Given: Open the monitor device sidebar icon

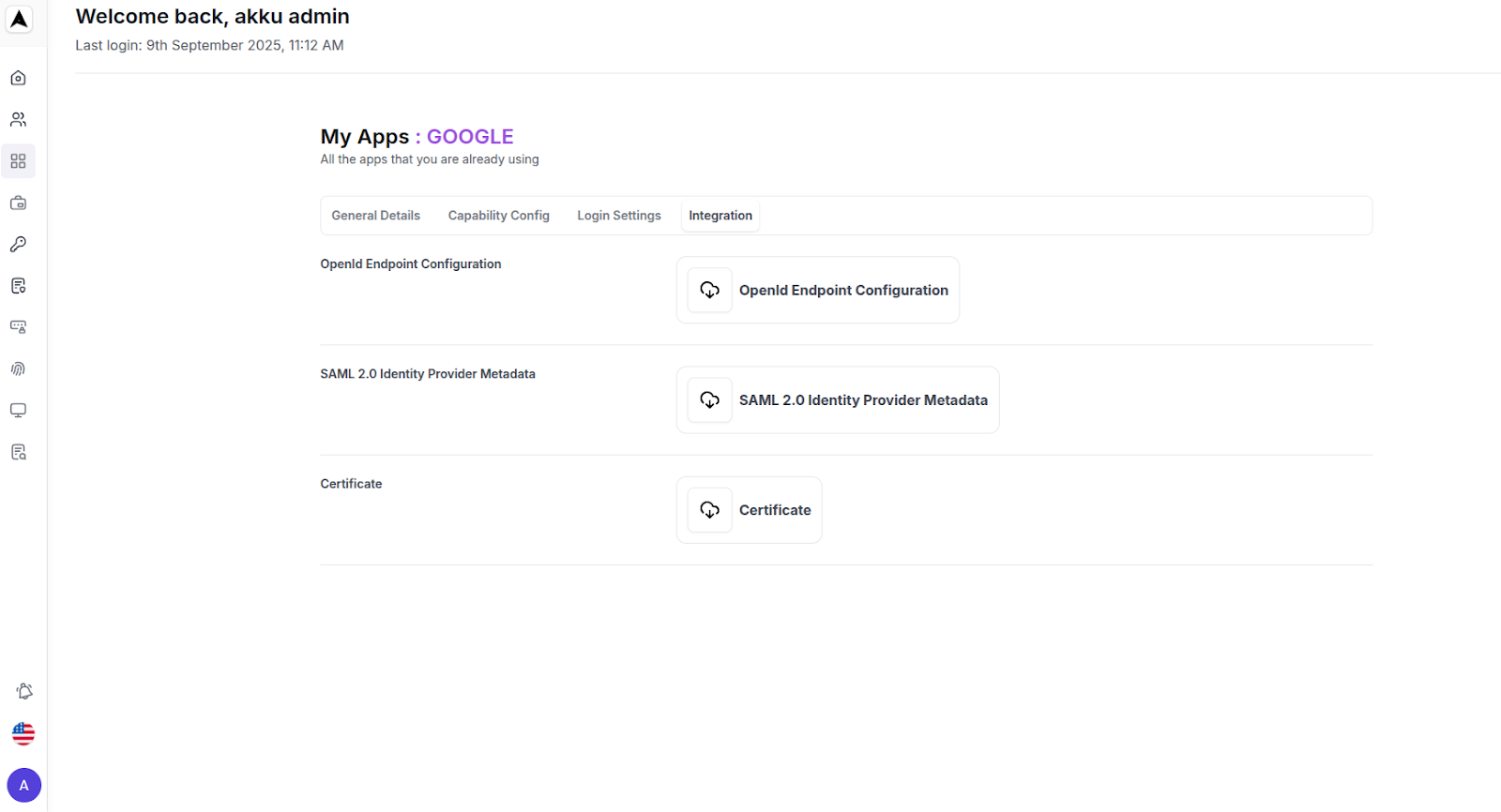Looking at the screenshot, I should [18, 411].
